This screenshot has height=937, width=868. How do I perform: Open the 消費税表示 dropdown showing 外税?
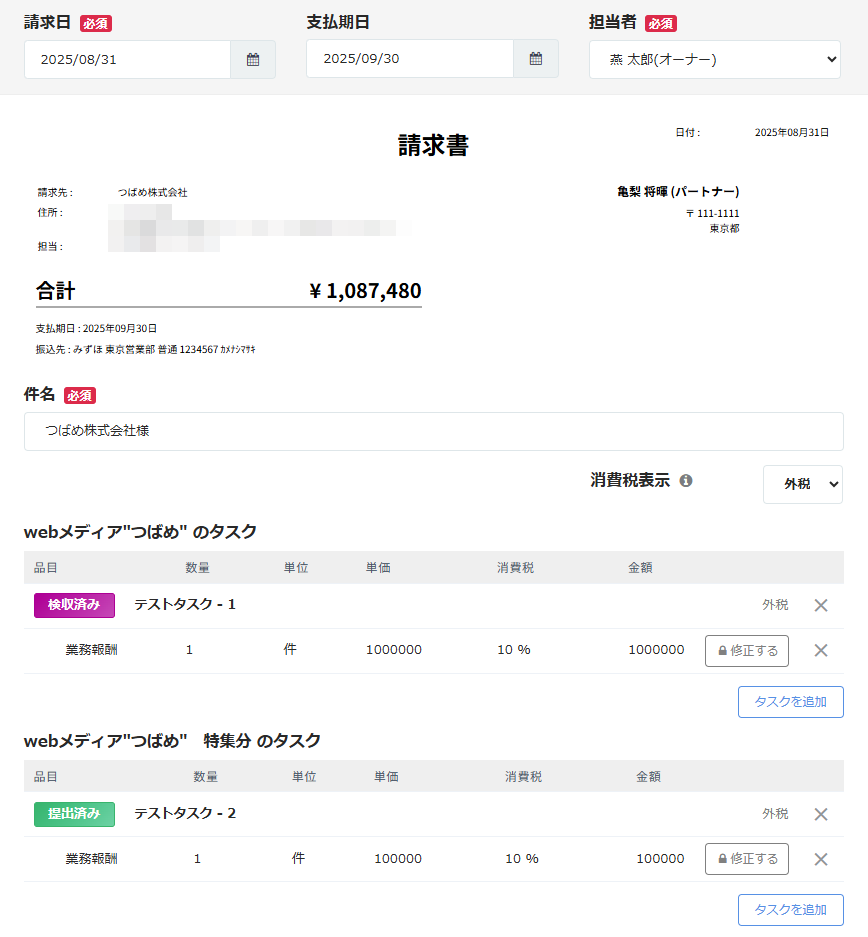click(x=803, y=484)
